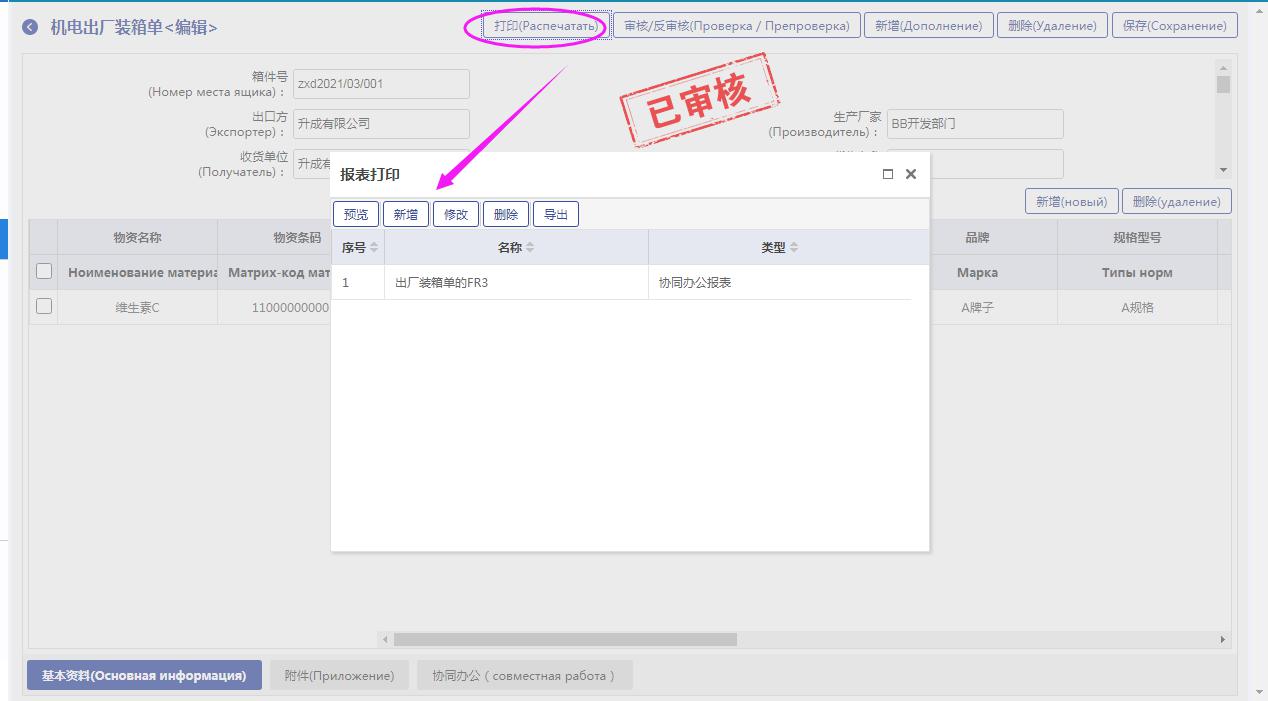
Task: Click 打印(Распечатать) toolbar button
Action: pyautogui.click(x=546, y=26)
